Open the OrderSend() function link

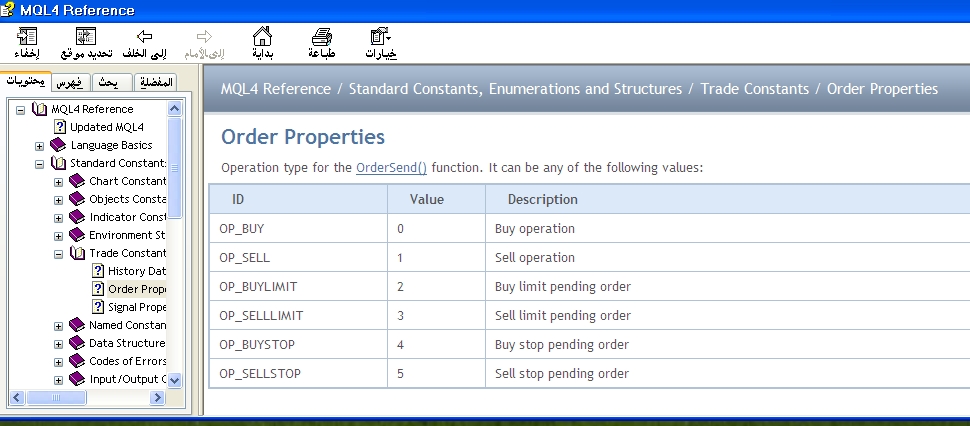click(391, 167)
